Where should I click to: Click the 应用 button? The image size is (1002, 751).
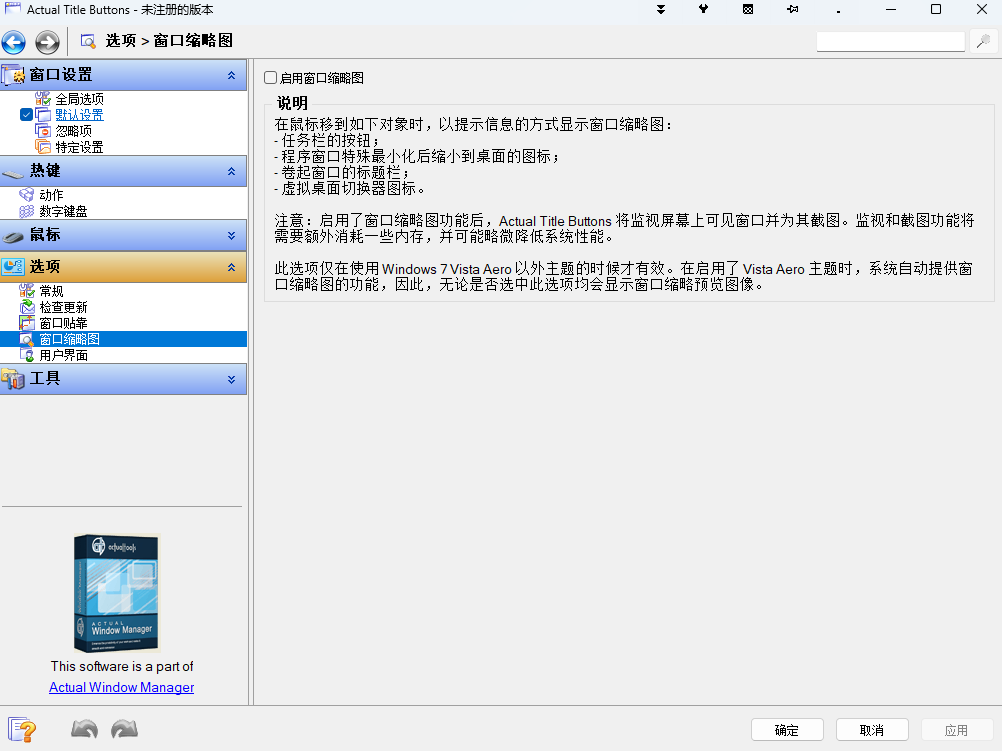(x=957, y=730)
